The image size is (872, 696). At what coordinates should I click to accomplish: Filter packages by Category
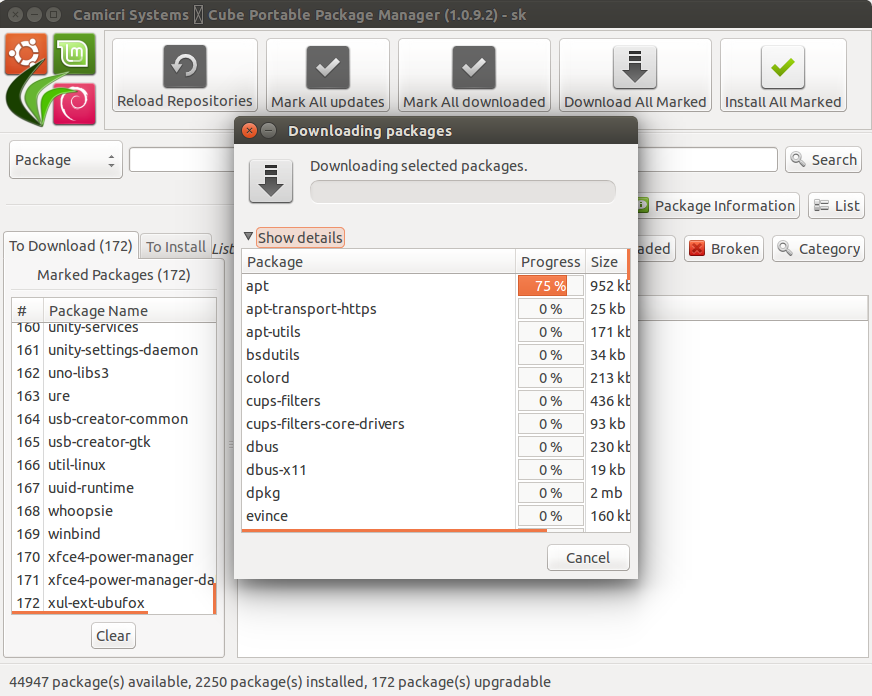[x=819, y=248]
